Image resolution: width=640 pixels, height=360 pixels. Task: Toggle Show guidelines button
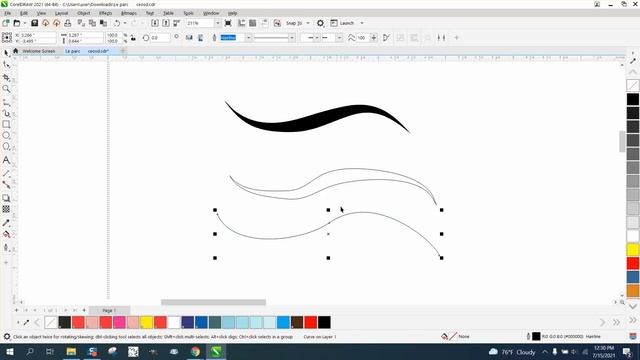coord(264,23)
